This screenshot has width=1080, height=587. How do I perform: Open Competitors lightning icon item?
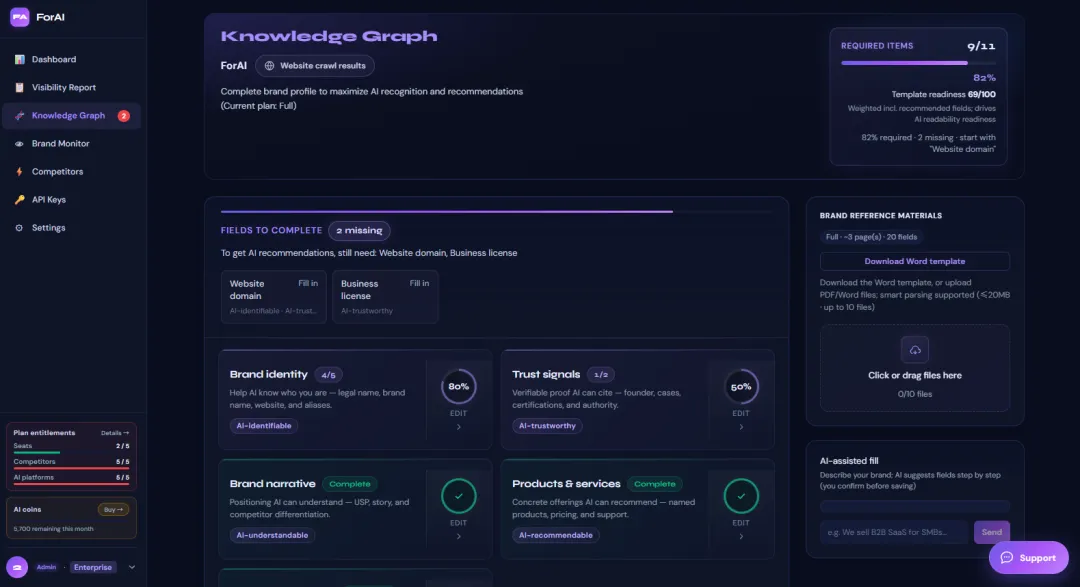tap(19, 172)
